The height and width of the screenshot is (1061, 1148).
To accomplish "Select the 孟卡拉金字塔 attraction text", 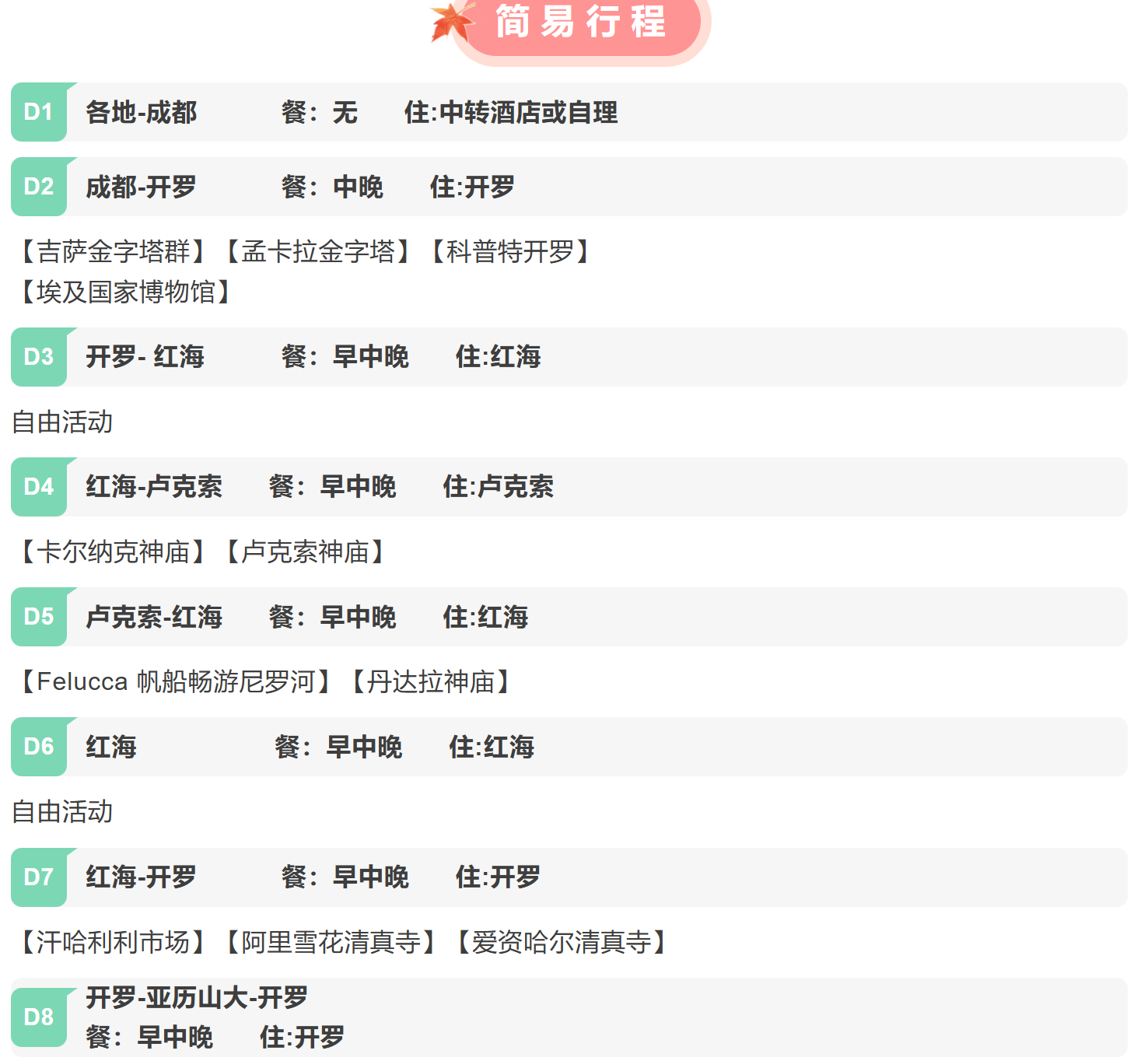I will click(318, 251).
